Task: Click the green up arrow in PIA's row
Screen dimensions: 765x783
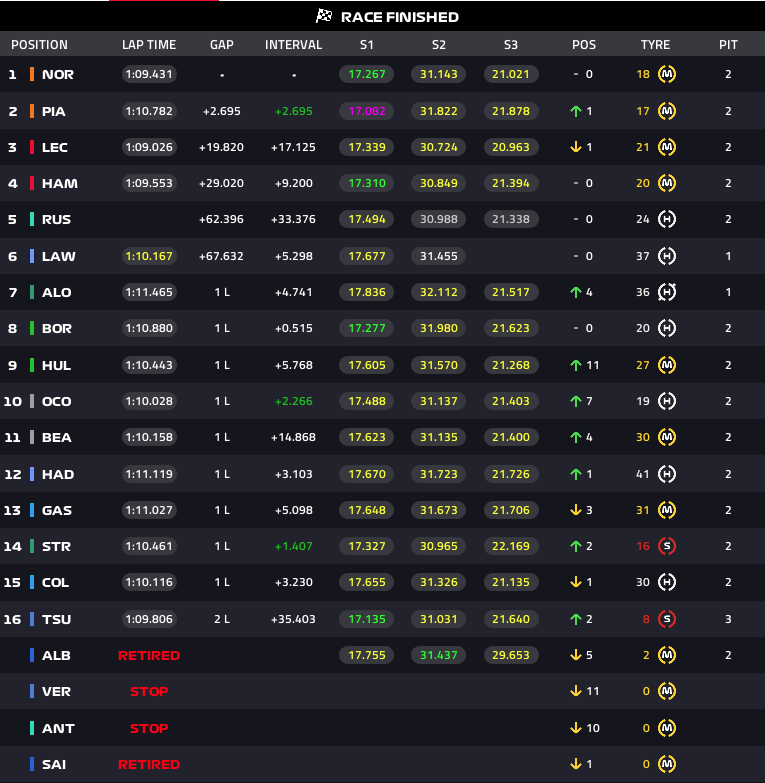Action: 576,111
